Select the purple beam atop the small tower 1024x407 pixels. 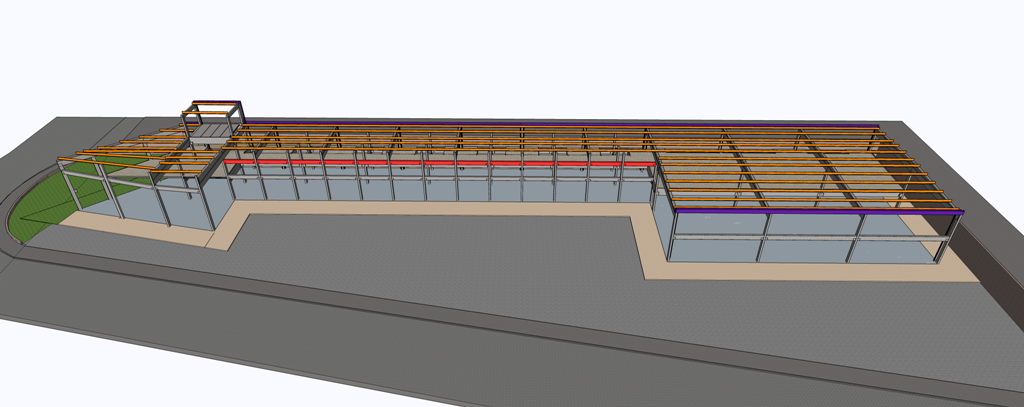tap(216, 102)
